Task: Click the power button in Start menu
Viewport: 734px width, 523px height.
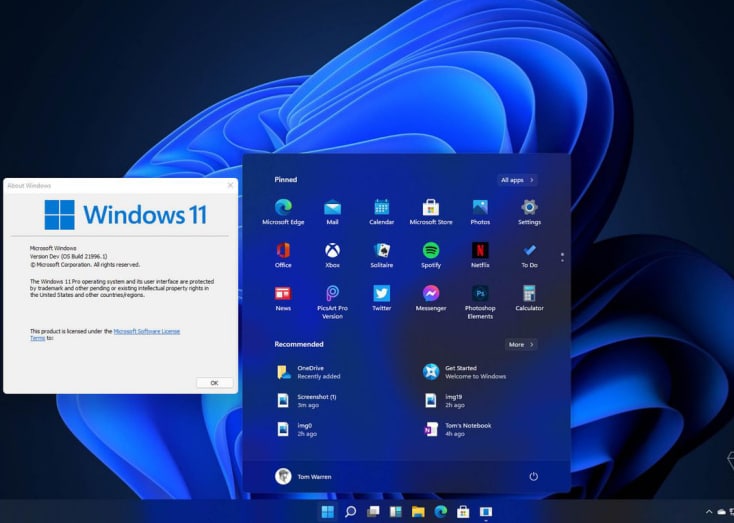Action: pos(533,477)
